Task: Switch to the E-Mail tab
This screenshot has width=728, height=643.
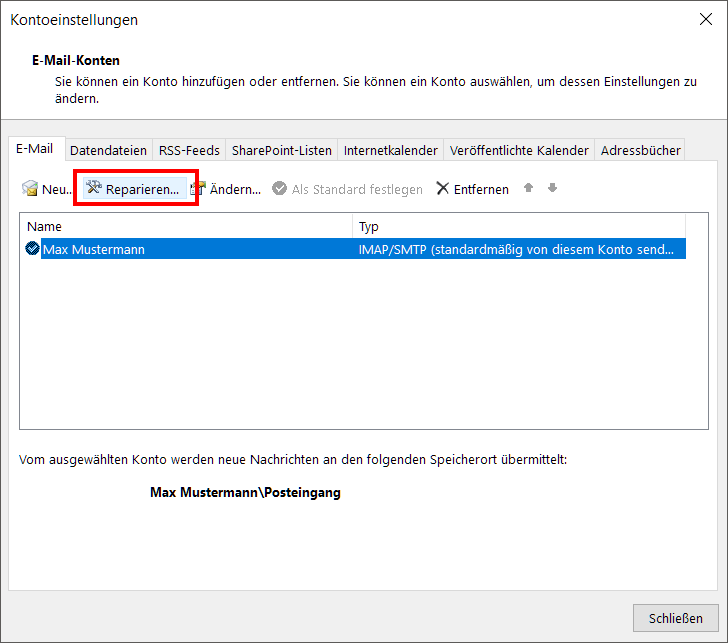Action: (35, 149)
